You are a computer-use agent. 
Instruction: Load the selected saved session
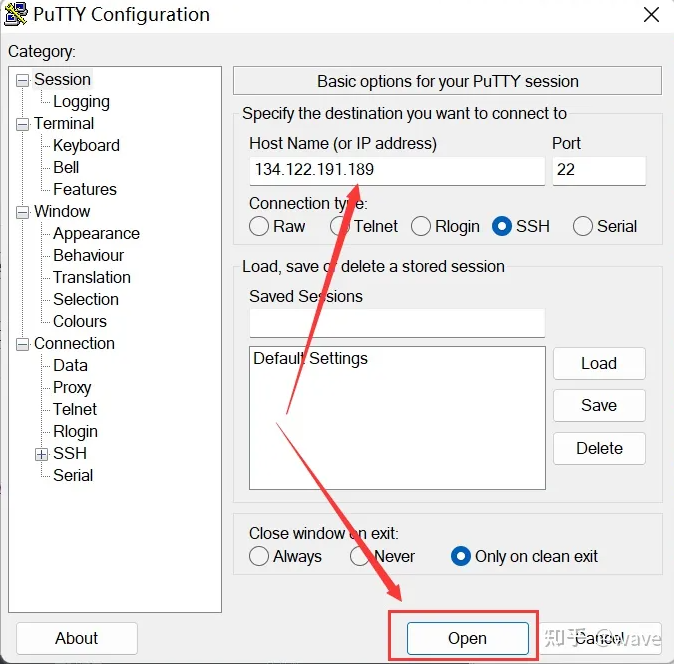(599, 364)
